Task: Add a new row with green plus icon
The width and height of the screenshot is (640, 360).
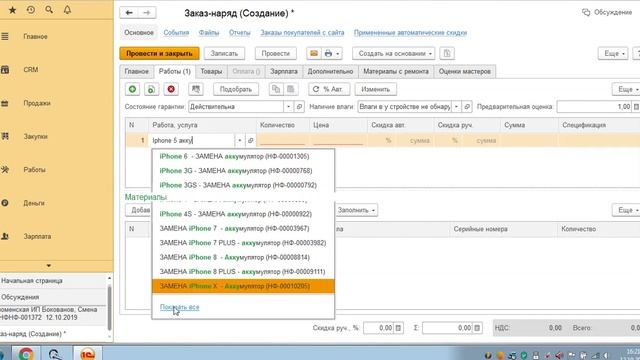Action: point(132,89)
